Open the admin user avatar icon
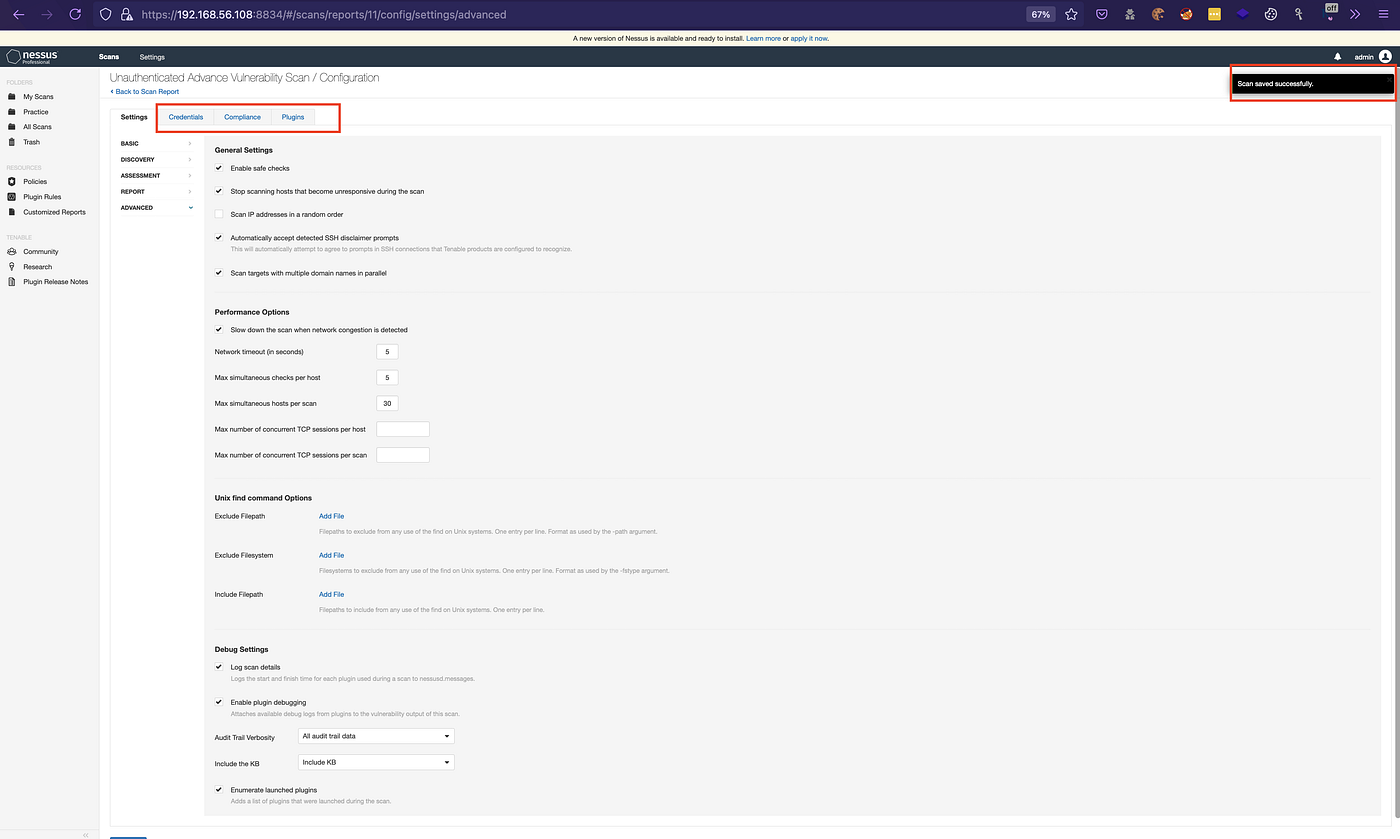1400x839 pixels. click(x=1385, y=57)
